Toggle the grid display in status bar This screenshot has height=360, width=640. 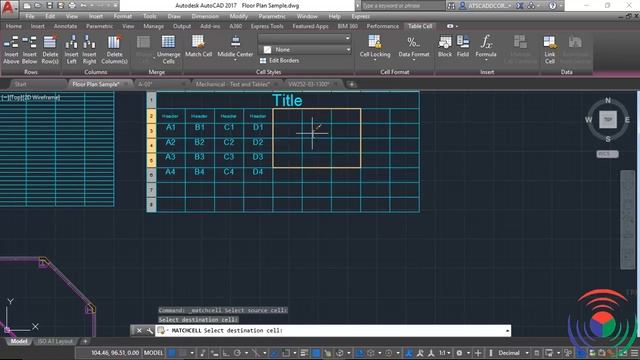tap(172, 353)
